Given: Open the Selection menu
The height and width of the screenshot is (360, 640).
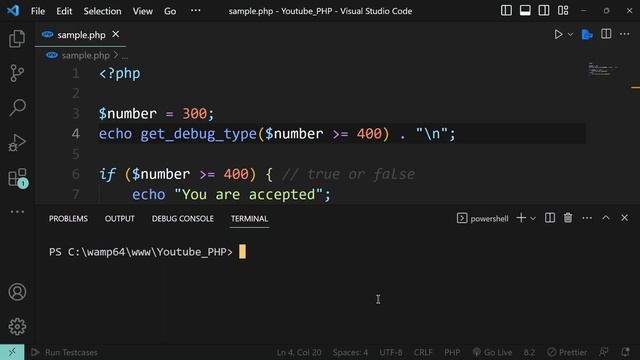Looking at the screenshot, I should 102,11.
